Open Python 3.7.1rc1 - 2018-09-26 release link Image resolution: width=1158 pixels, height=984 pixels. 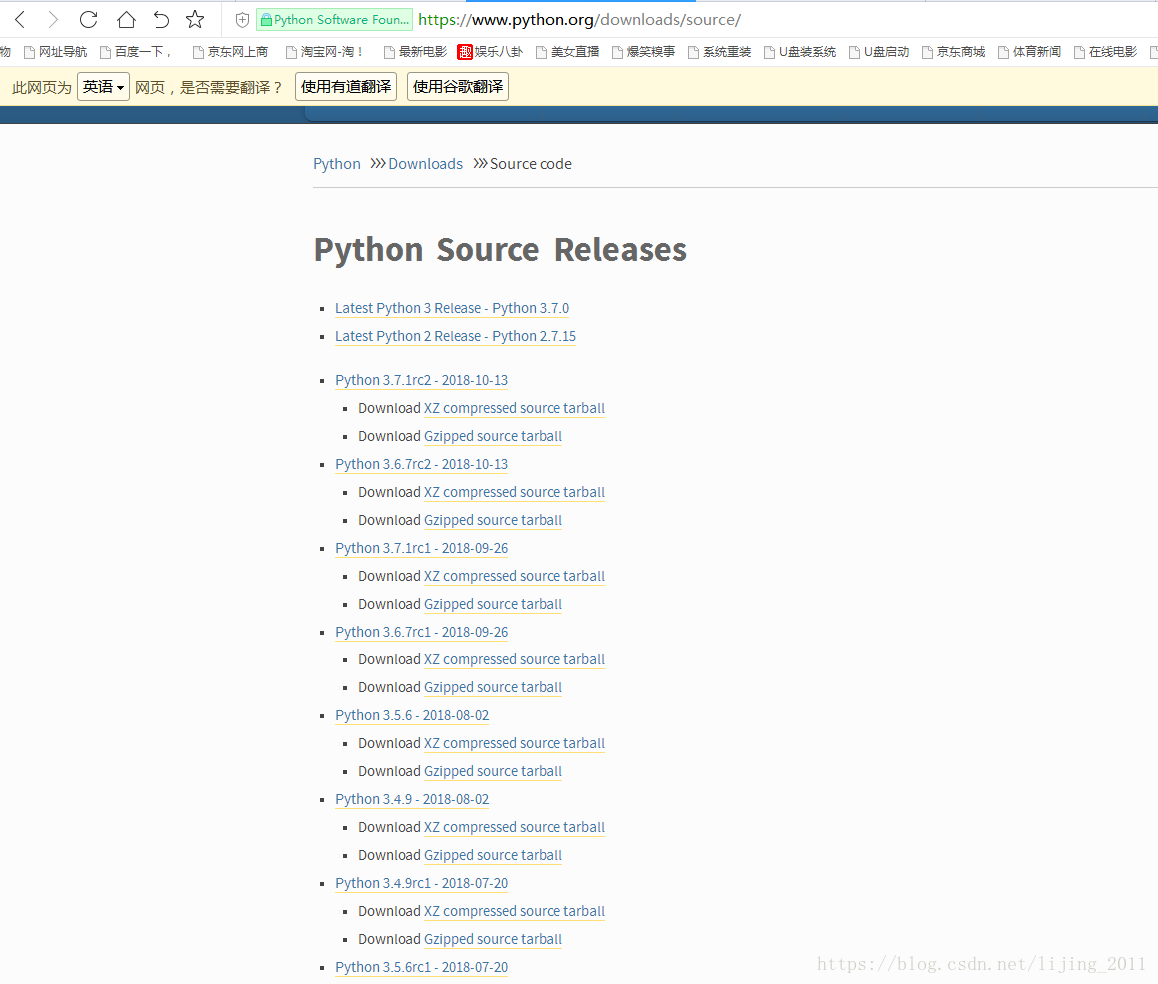(x=422, y=549)
